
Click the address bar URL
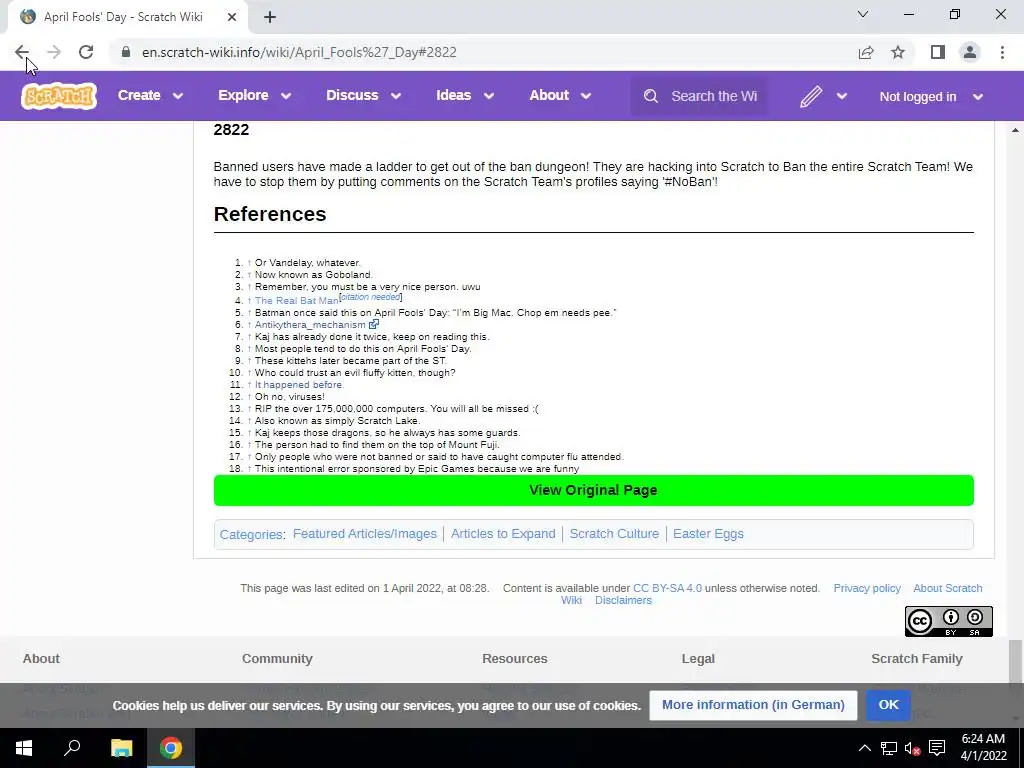(x=299, y=52)
